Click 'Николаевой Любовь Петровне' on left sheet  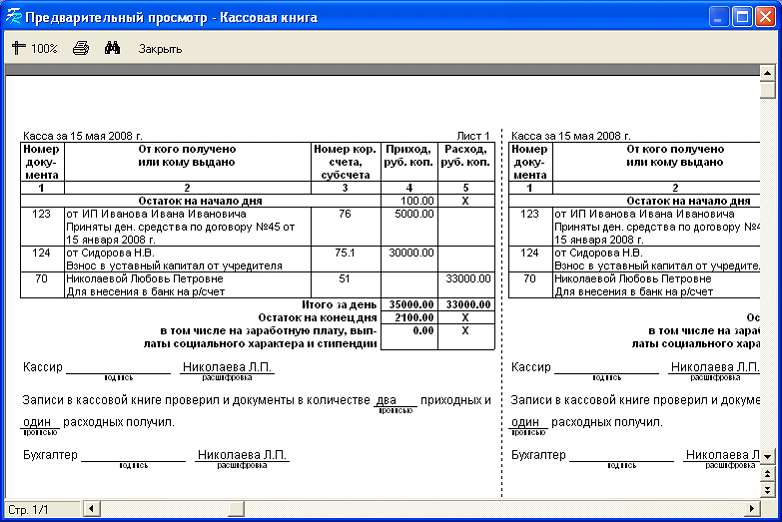click(x=145, y=279)
